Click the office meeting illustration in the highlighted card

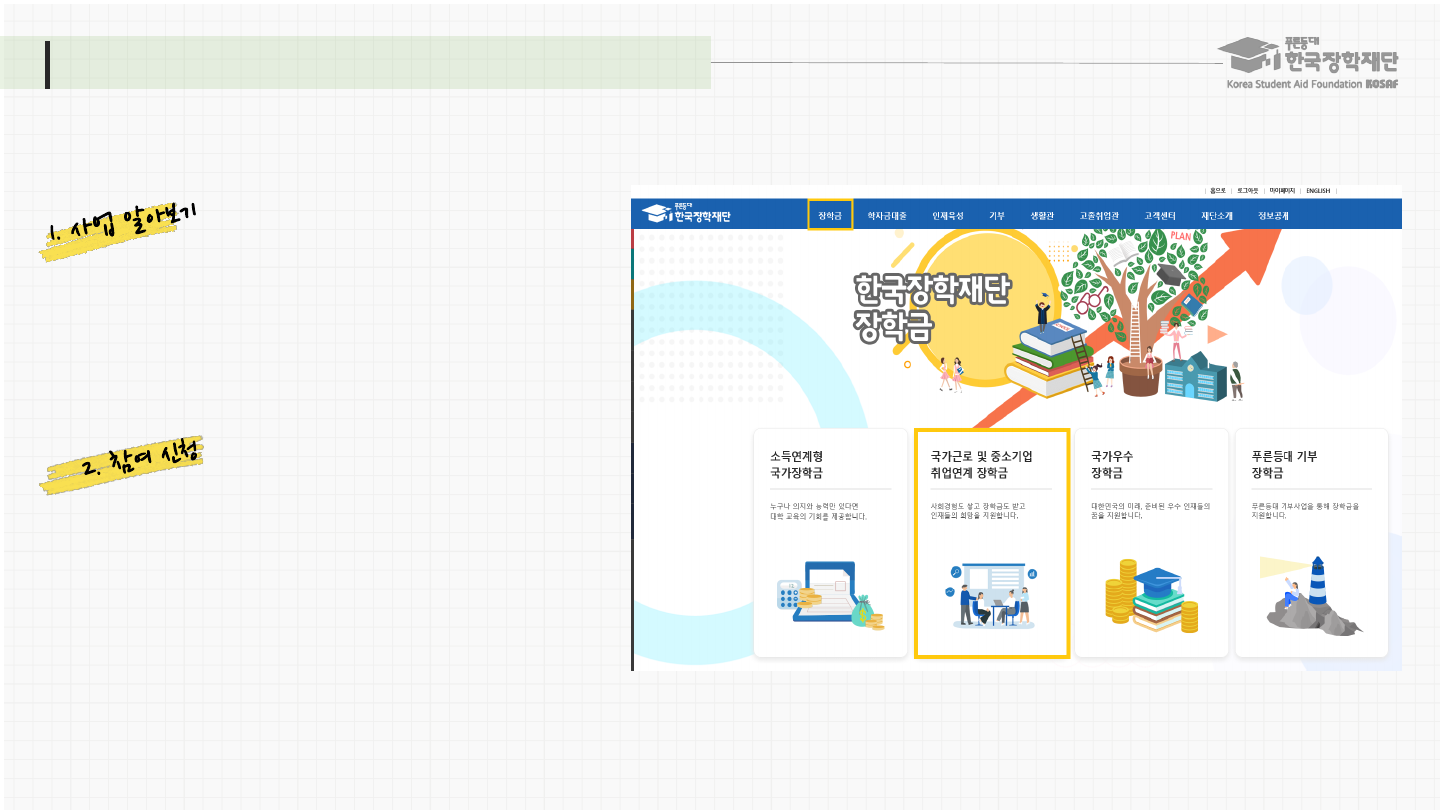(990, 596)
